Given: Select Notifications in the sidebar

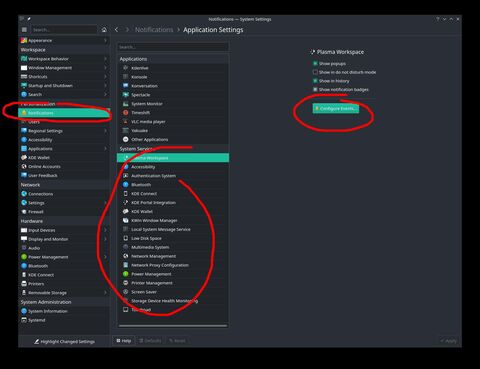Looking at the screenshot, I should pos(64,113).
